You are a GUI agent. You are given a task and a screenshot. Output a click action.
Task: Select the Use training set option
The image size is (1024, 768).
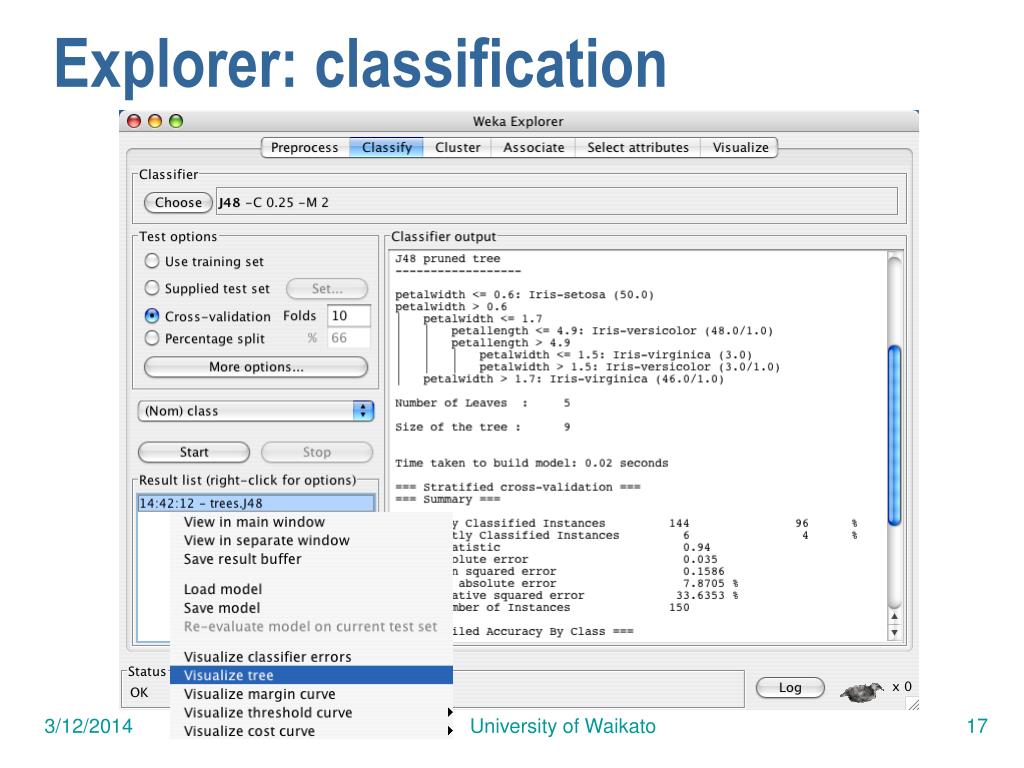pyautogui.click(x=152, y=261)
